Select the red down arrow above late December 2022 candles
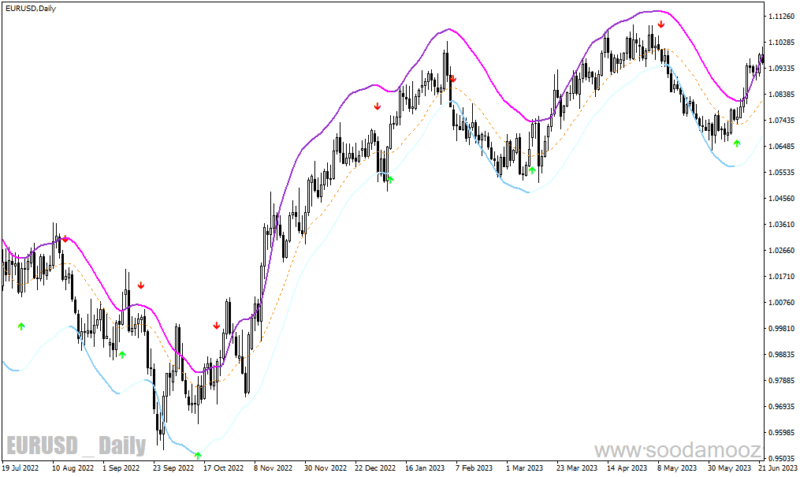 click(377, 106)
